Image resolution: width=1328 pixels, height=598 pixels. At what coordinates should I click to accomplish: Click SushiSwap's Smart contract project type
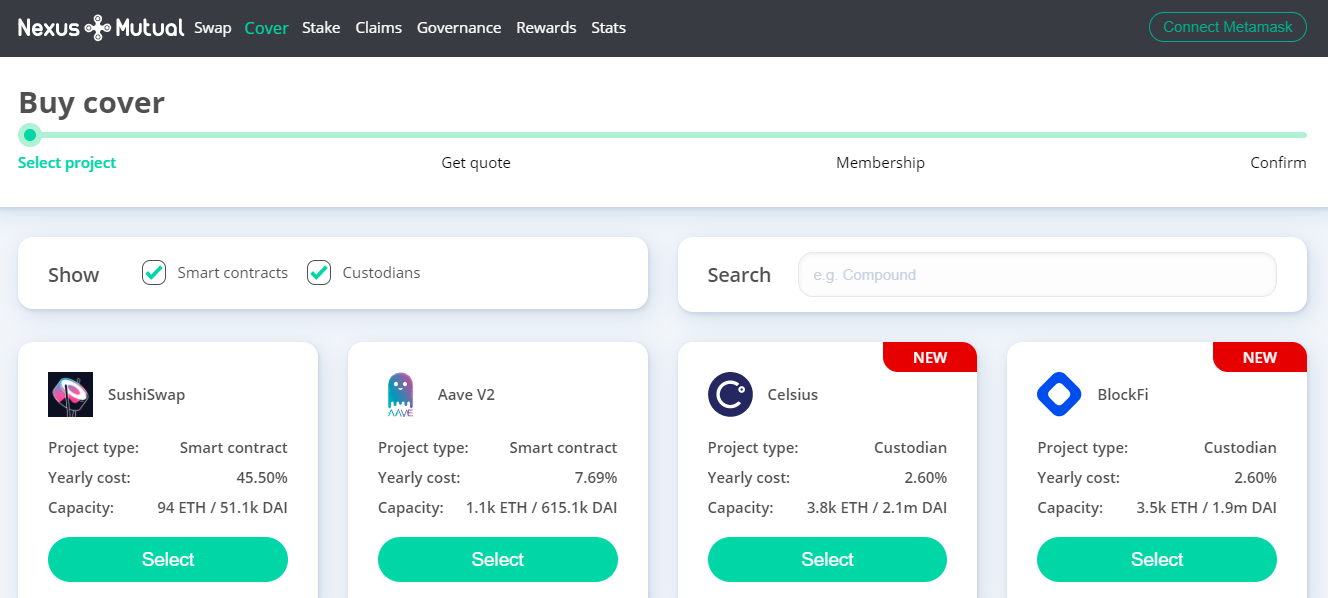[234, 448]
